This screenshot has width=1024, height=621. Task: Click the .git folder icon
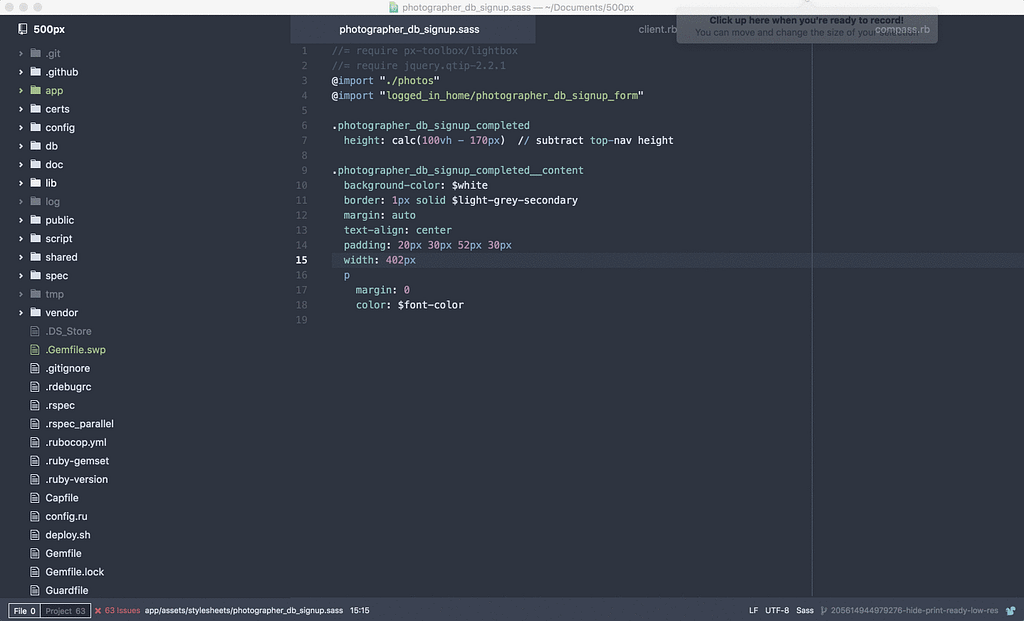35,53
